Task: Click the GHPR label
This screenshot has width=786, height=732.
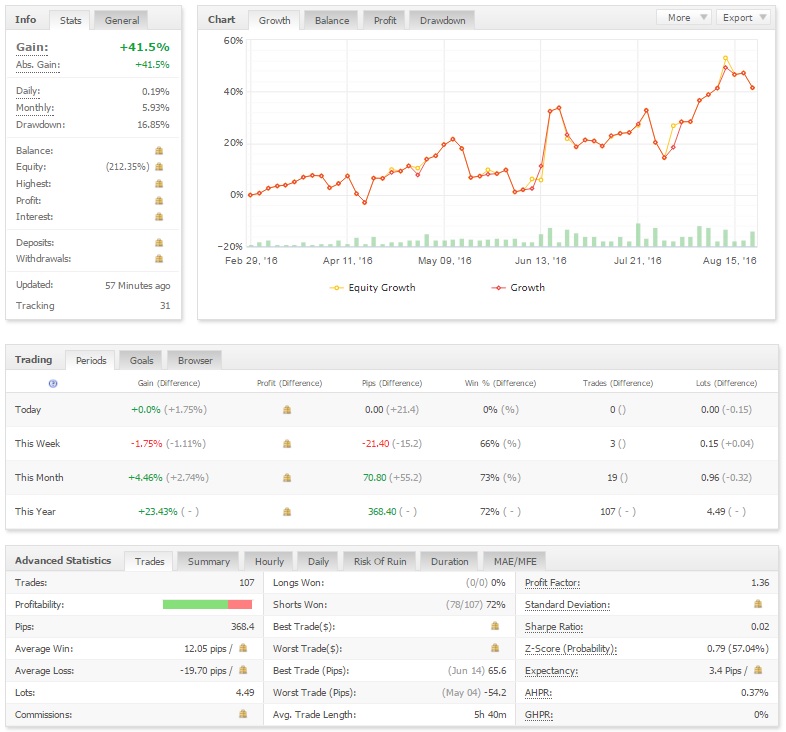Action: pos(539,715)
